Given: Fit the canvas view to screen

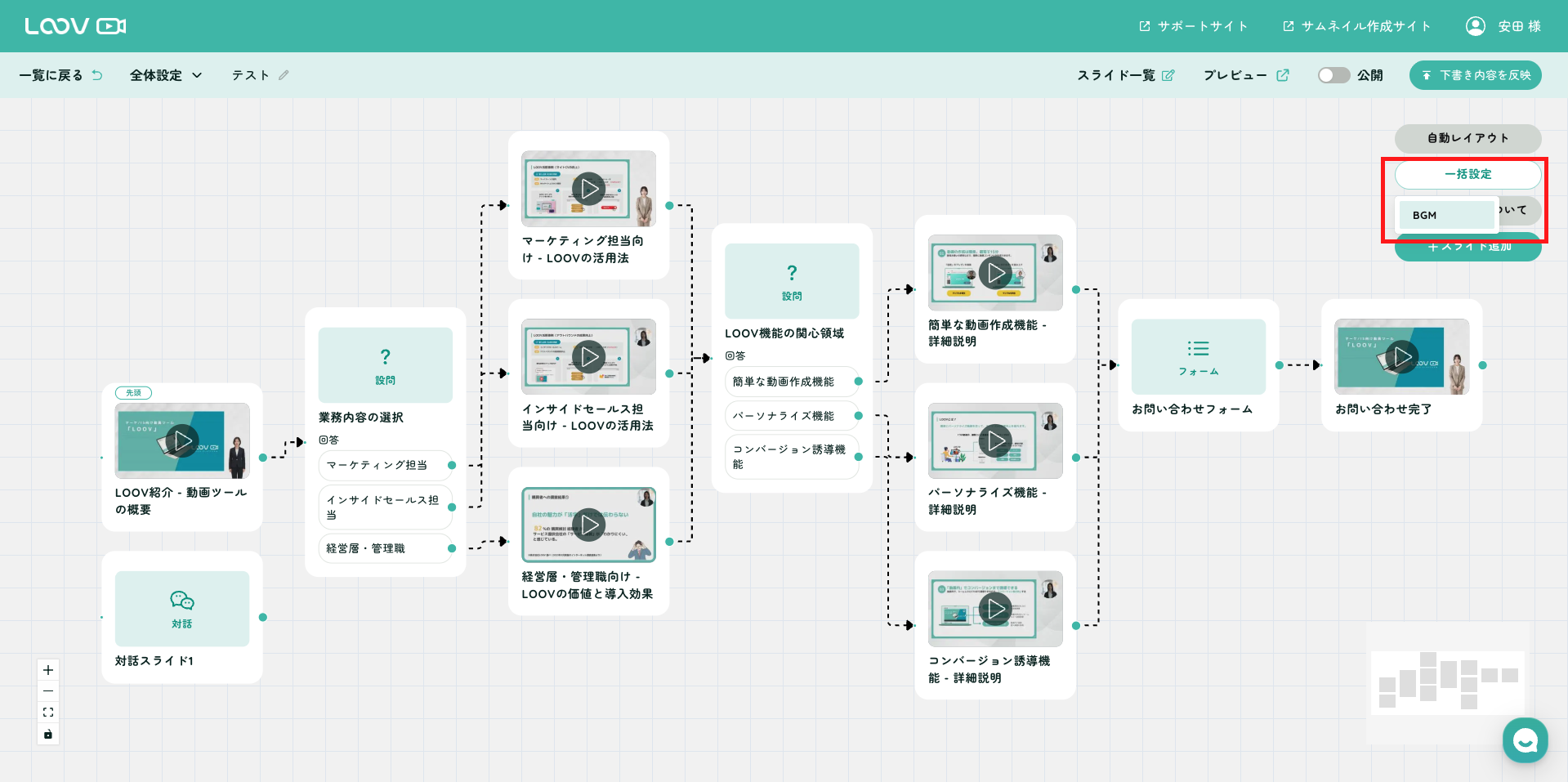Looking at the screenshot, I should (48, 713).
